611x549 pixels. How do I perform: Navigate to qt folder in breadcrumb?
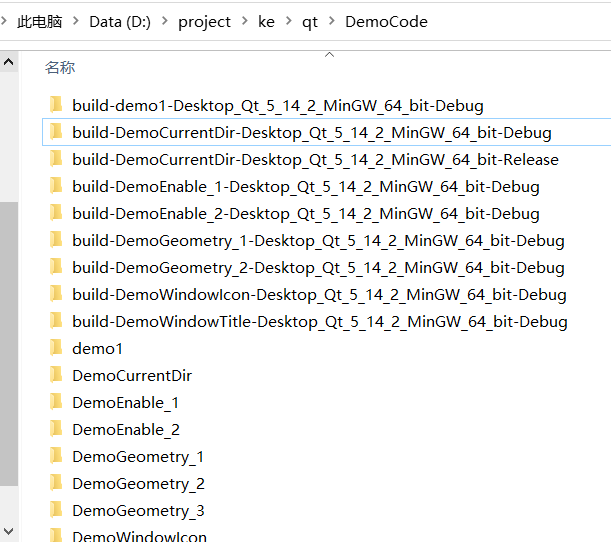click(x=310, y=22)
